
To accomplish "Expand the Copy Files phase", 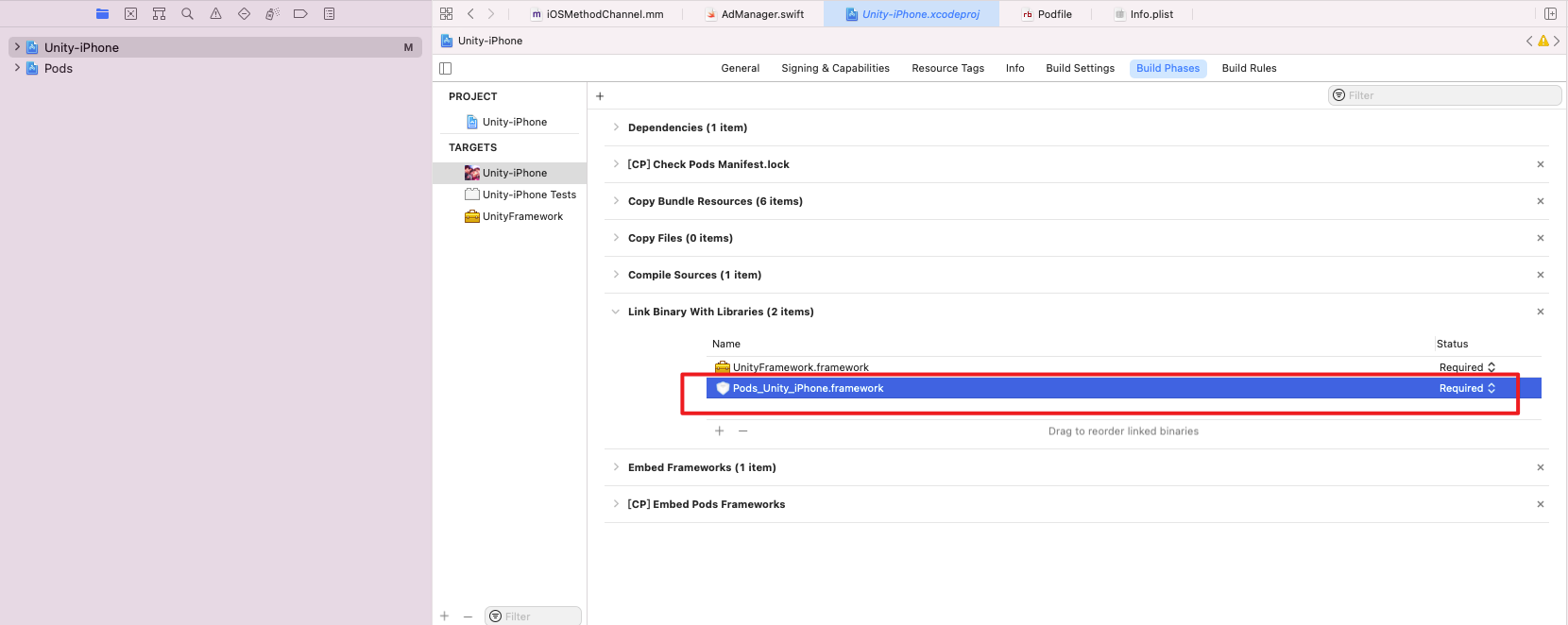I will pyautogui.click(x=616, y=238).
